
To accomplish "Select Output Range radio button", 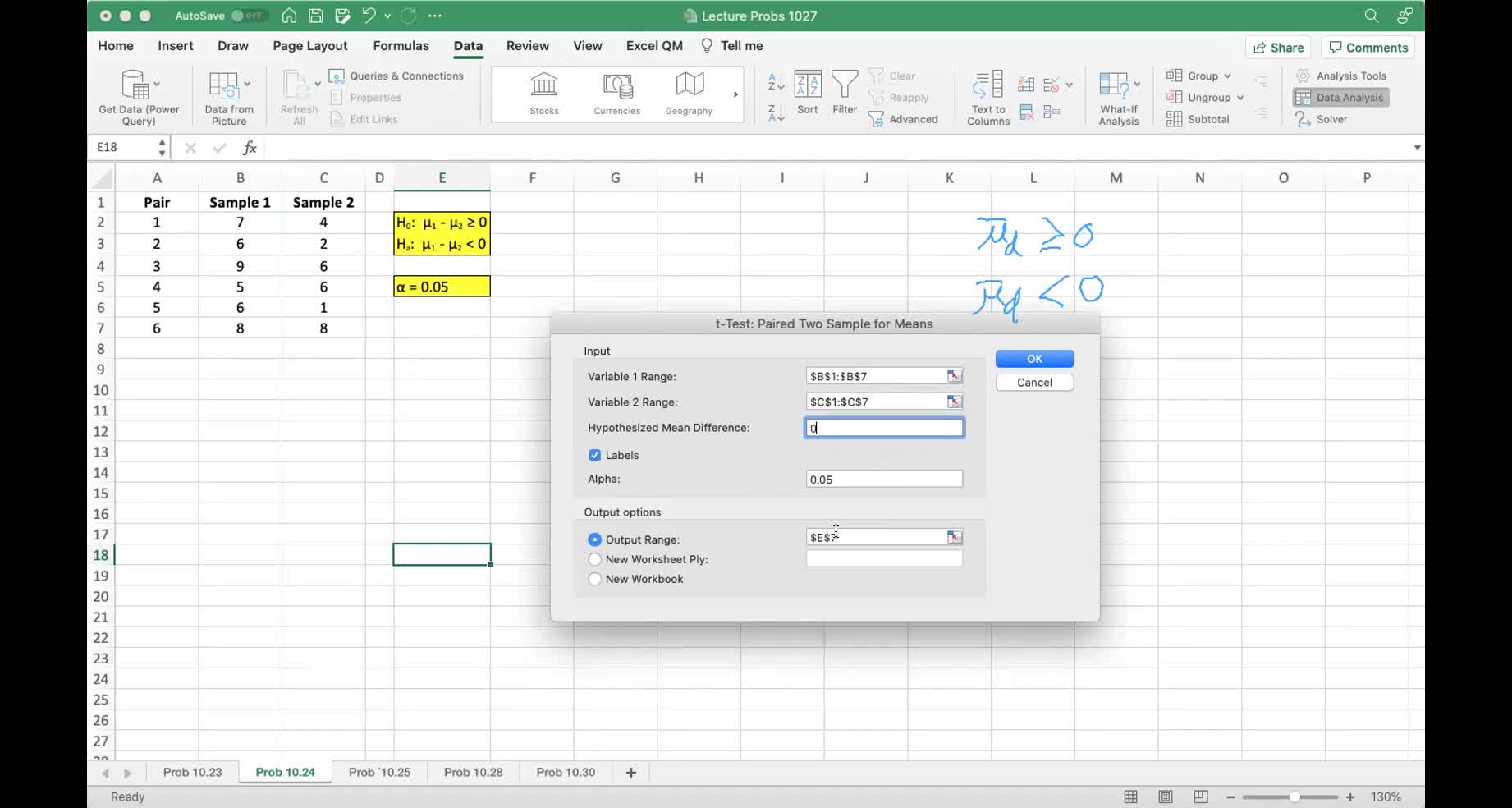I will [595, 539].
